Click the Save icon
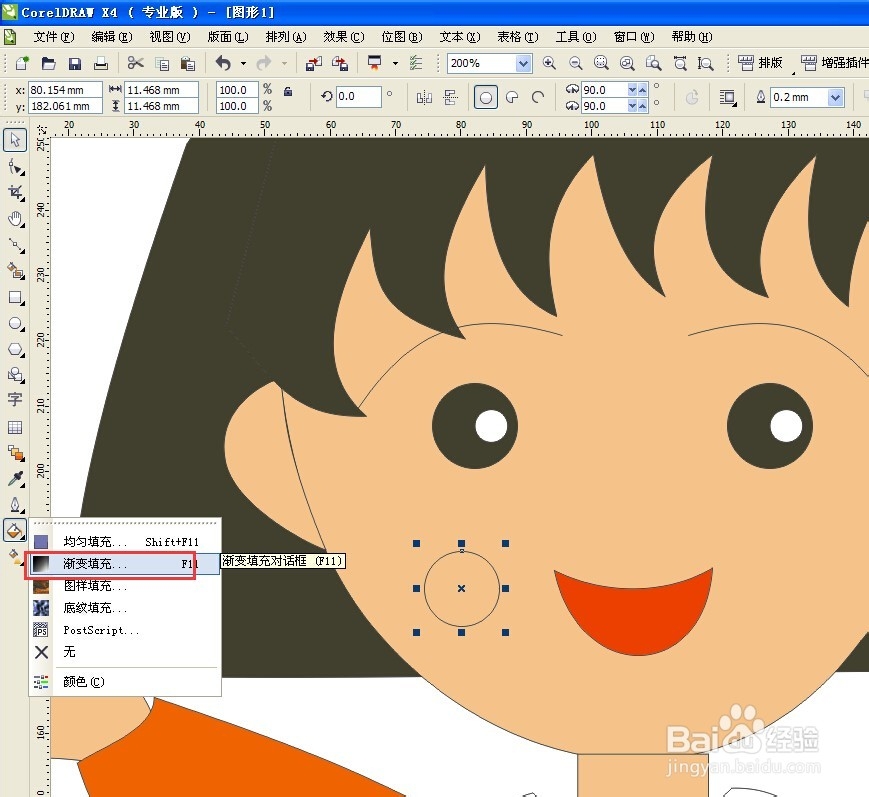The height and width of the screenshot is (797, 869). [x=75, y=64]
